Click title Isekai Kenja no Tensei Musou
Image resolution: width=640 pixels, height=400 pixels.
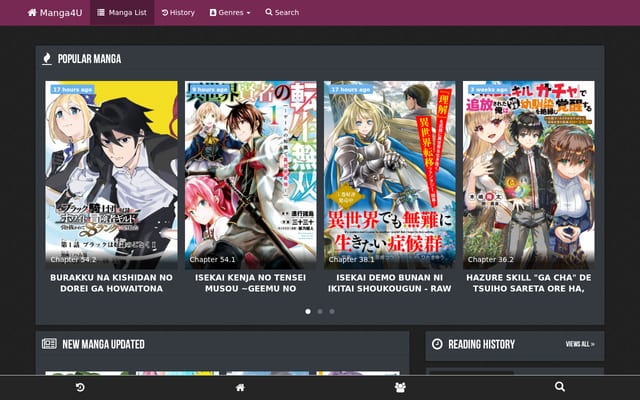coord(250,283)
